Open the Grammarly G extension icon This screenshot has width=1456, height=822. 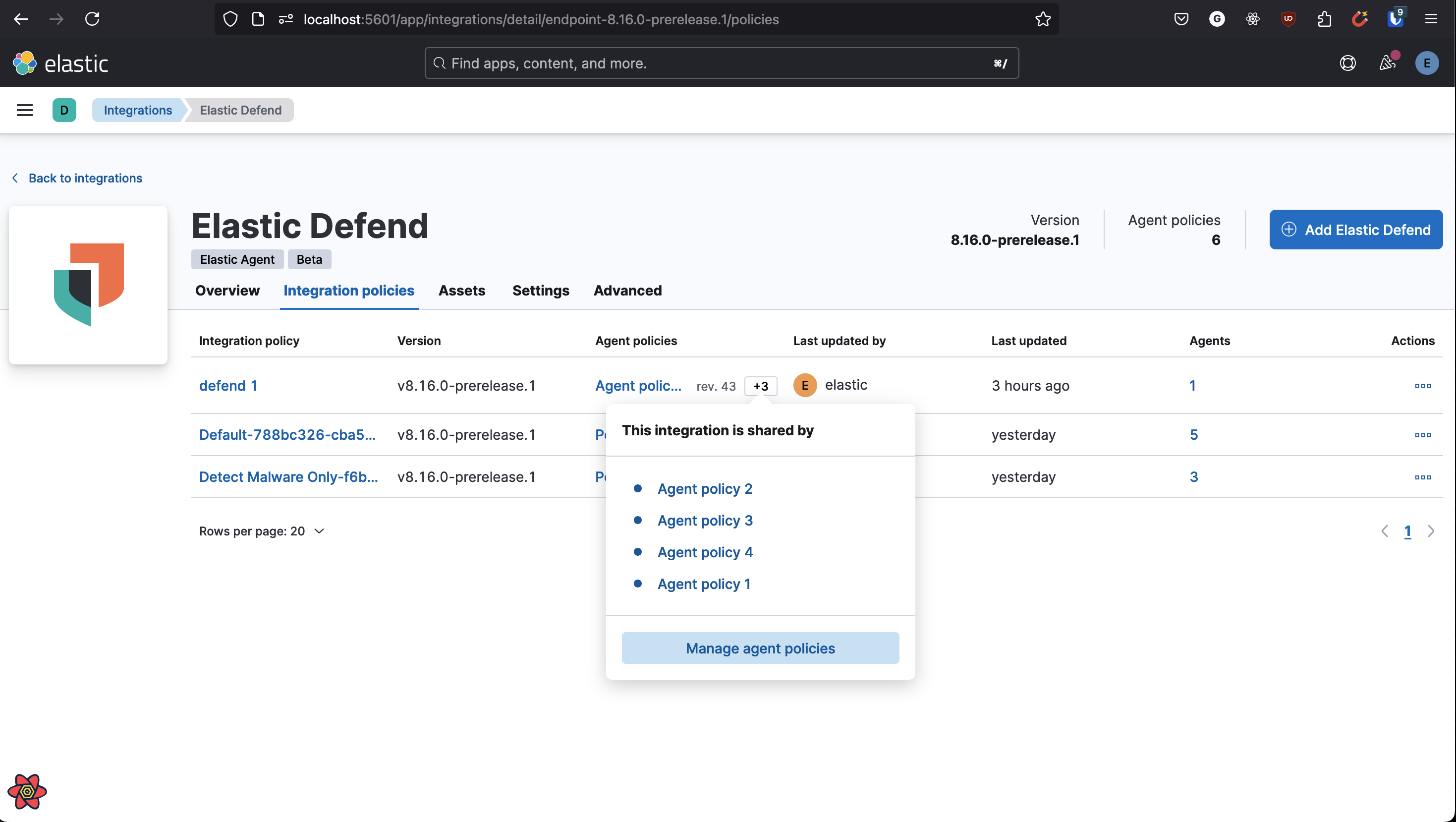click(1217, 19)
